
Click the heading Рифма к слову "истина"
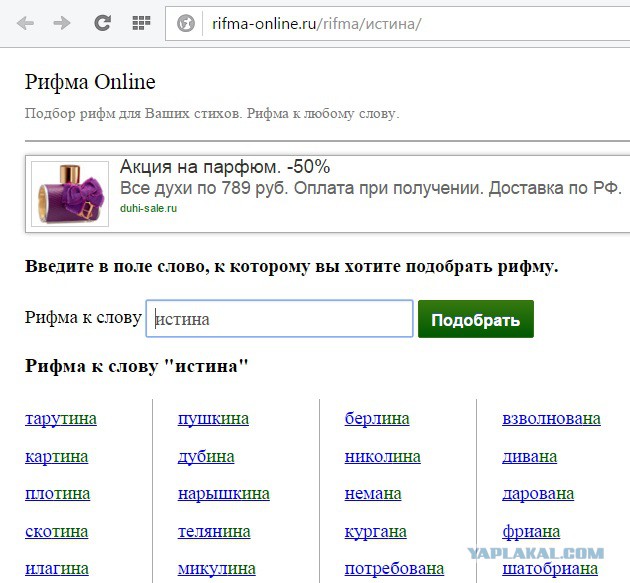(137, 367)
